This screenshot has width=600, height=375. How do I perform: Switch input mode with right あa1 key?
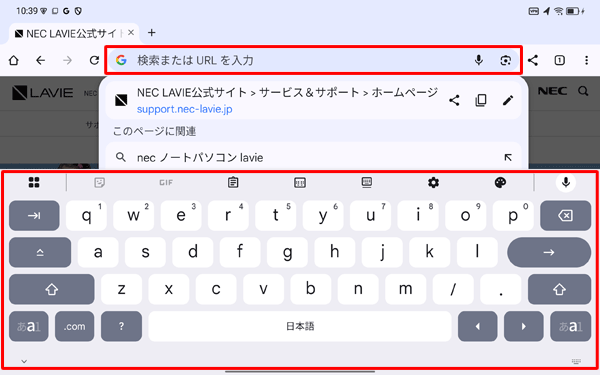(x=571, y=326)
